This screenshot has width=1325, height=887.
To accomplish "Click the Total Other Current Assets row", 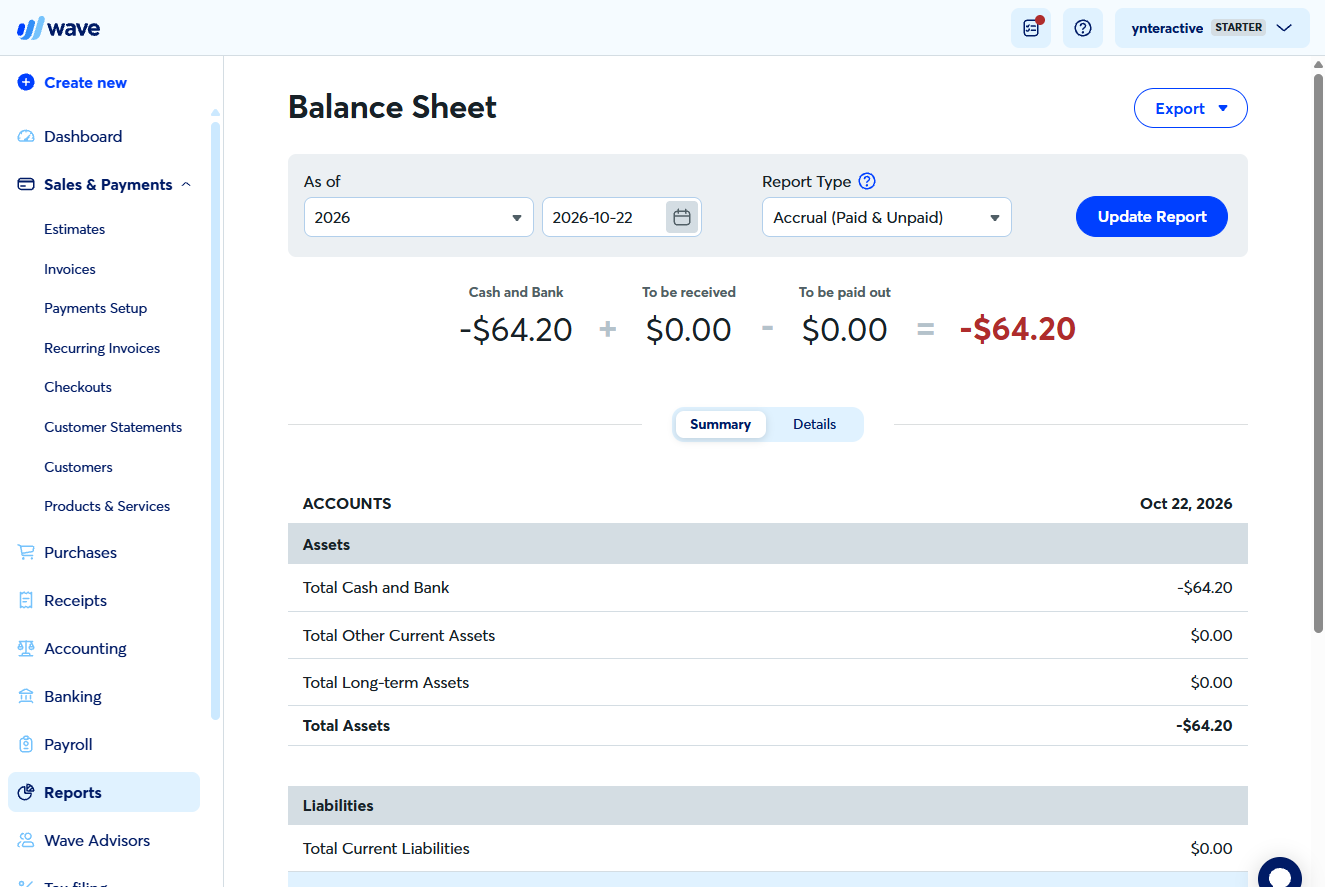I will pyautogui.click(x=768, y=636).
